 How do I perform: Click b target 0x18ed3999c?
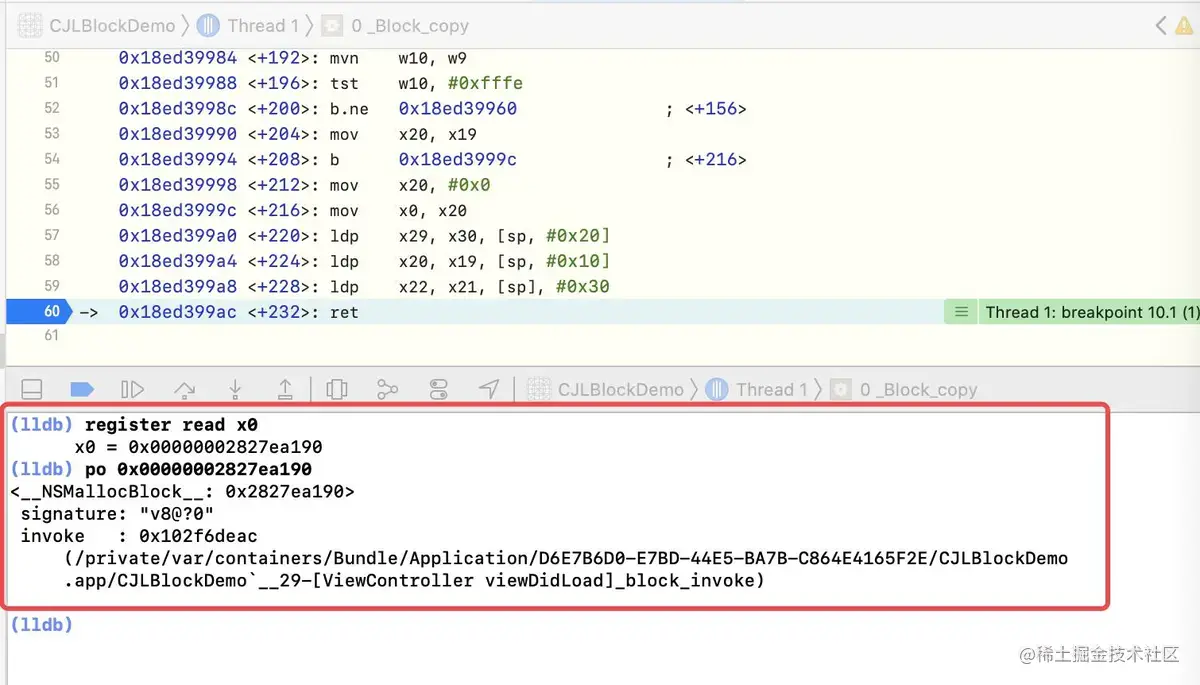[458, 159]
